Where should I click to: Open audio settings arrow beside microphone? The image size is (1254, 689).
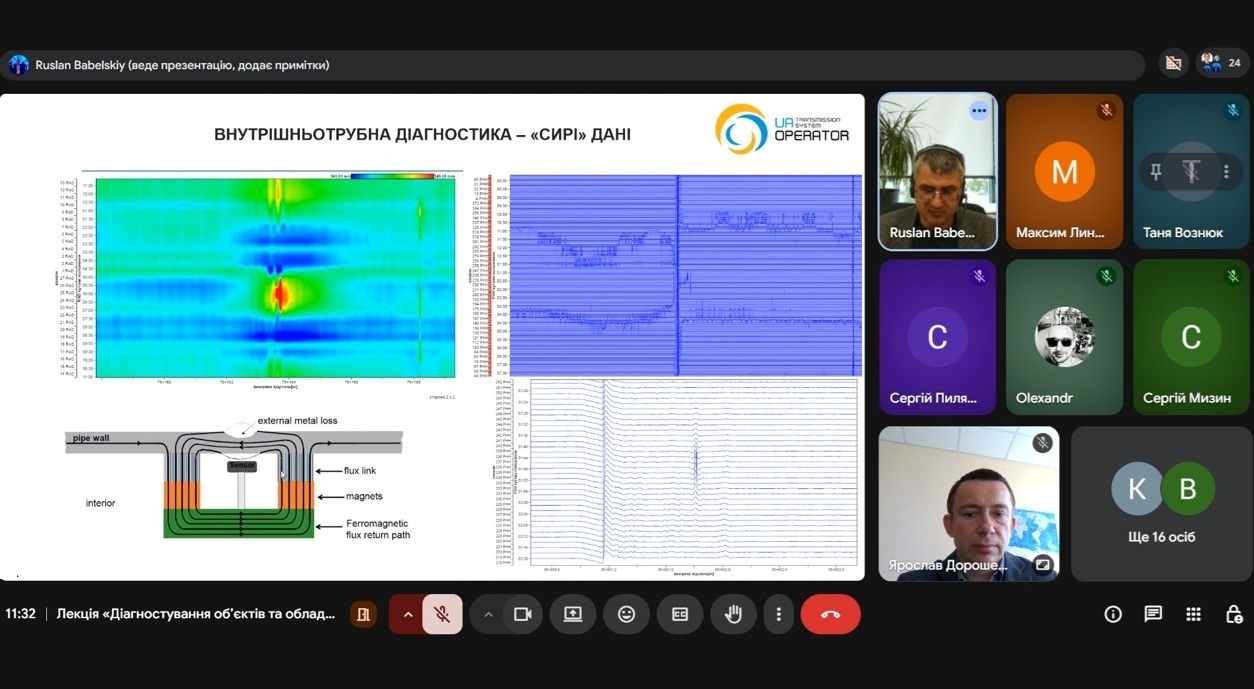tap(408, 614)
